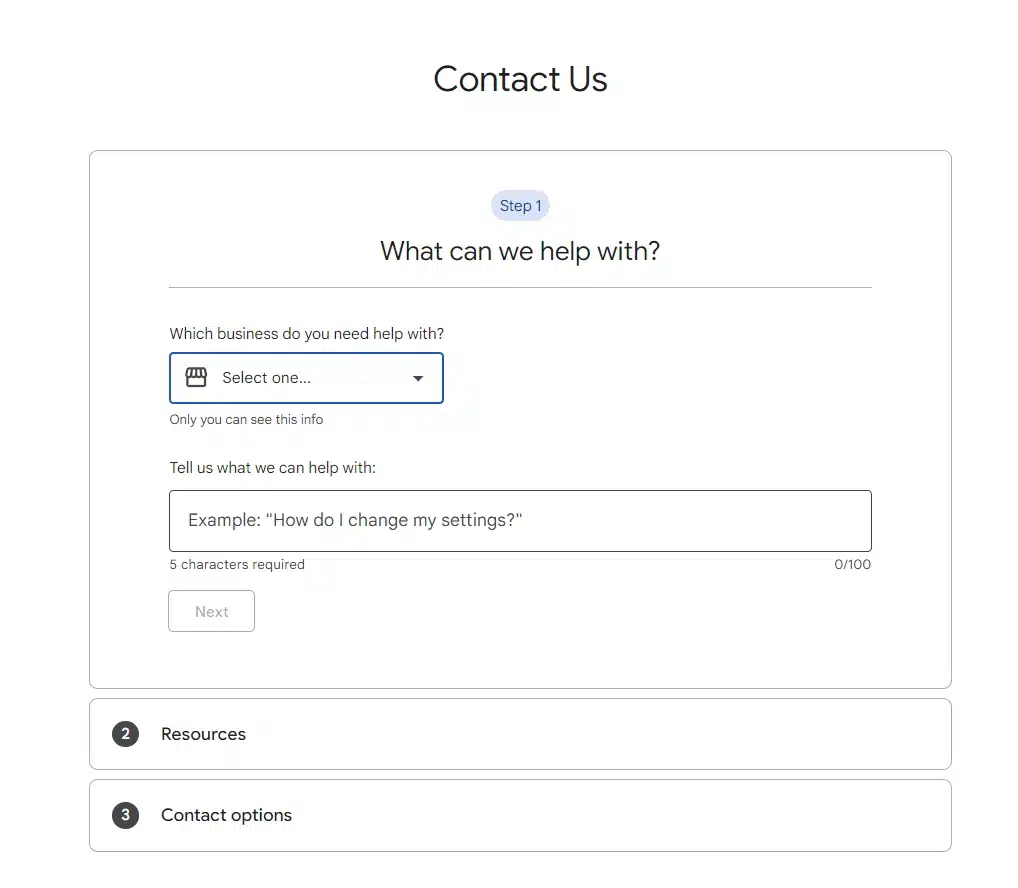Click the dropdown caret arrow beside Select one
The height and width of the screenshot is (888, 1018).
pyautogui.click(x=418, y=378)
